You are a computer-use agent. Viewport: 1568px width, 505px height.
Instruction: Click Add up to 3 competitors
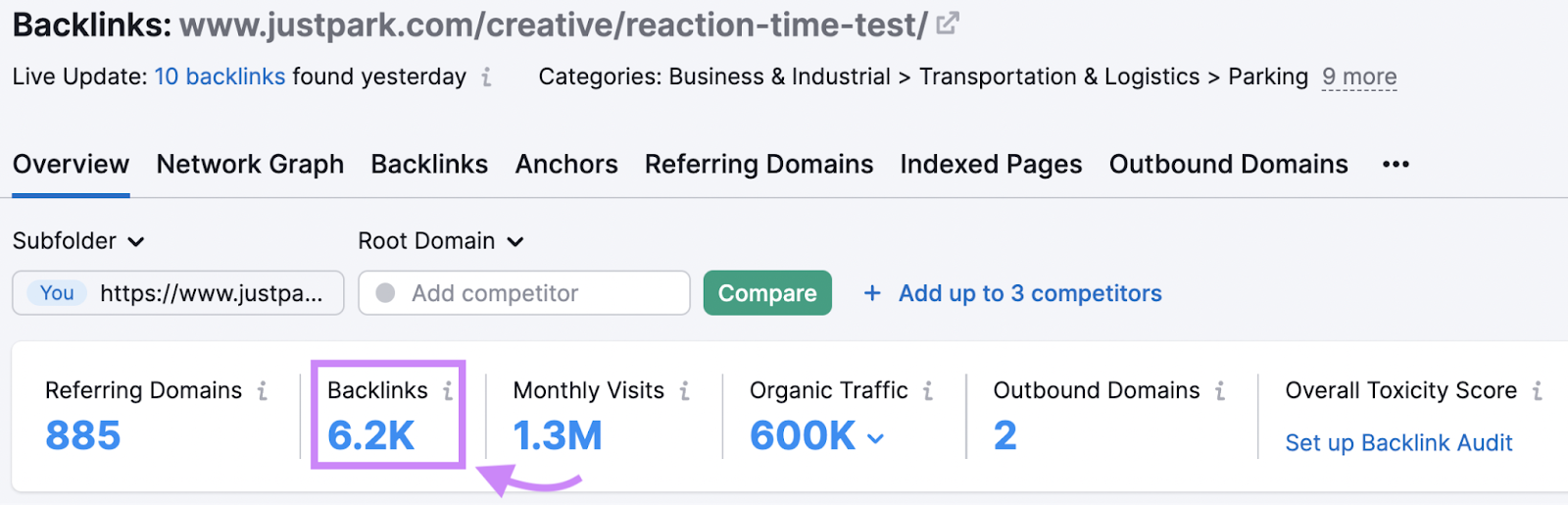pos(1012,293)
